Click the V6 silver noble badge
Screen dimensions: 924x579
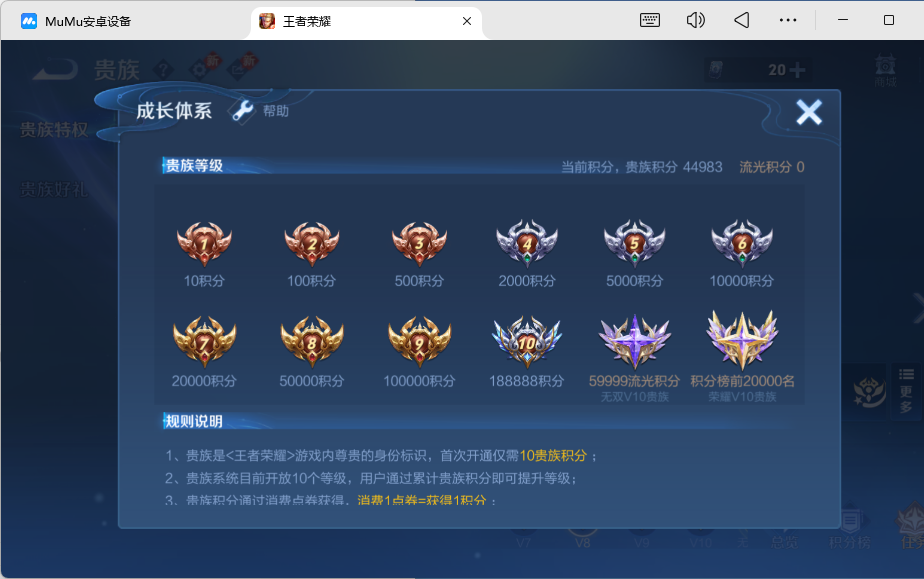(742, 243)
